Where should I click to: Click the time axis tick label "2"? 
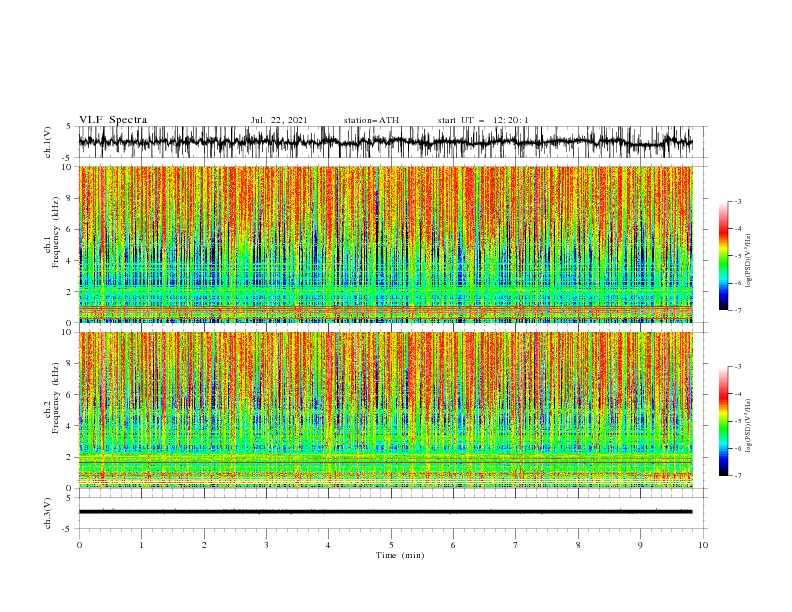pos(204,545)
